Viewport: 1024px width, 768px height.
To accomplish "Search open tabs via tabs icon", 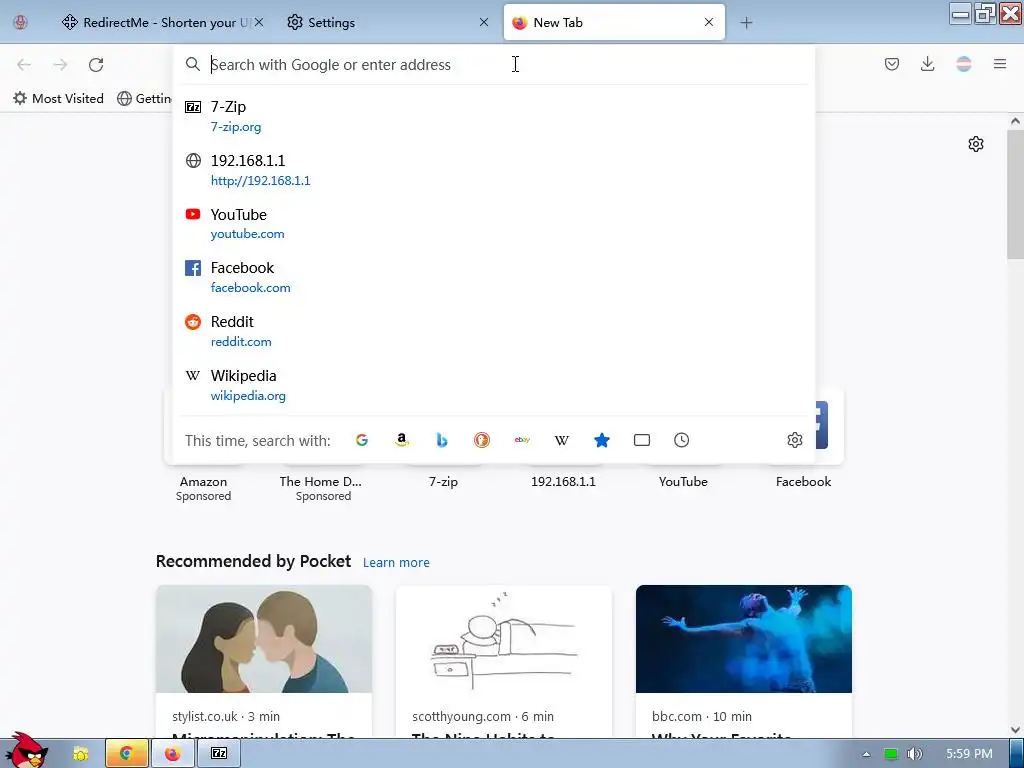I will [x=642, y=440].
